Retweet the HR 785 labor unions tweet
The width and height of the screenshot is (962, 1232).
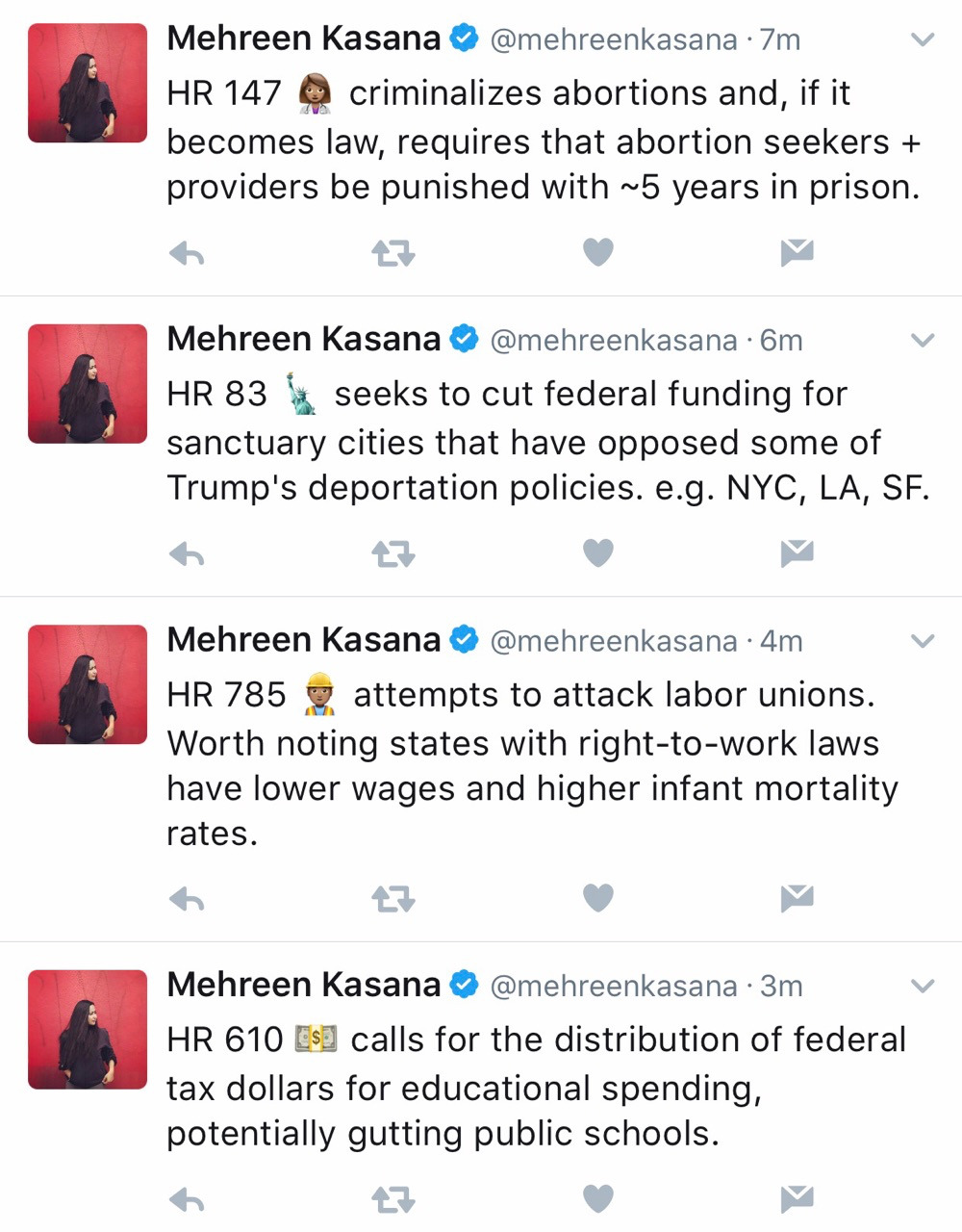click(392, 899)
